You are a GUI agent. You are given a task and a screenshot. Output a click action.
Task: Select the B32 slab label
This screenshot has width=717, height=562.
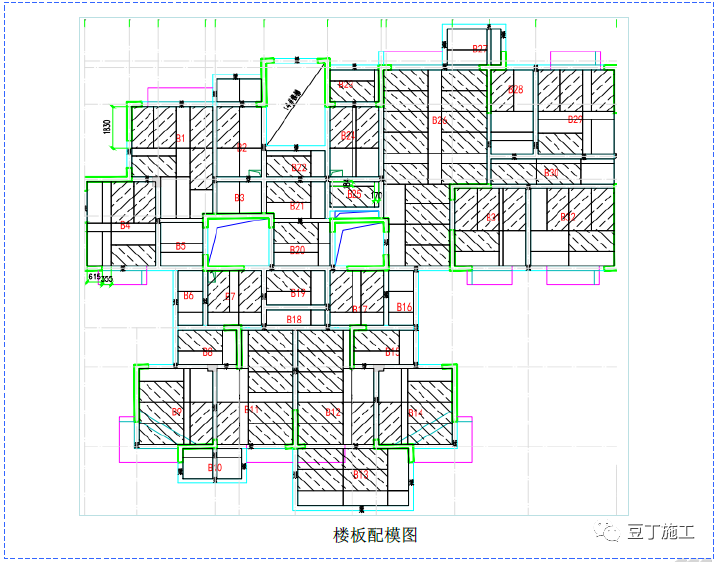coord(567,216)
